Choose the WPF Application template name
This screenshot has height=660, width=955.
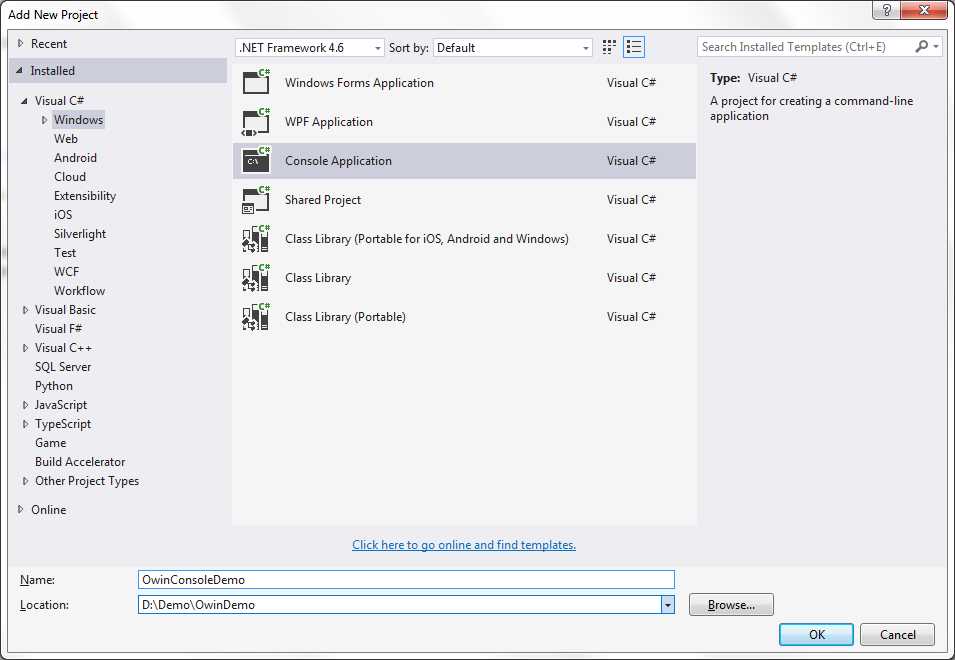(x=329, y=122)
